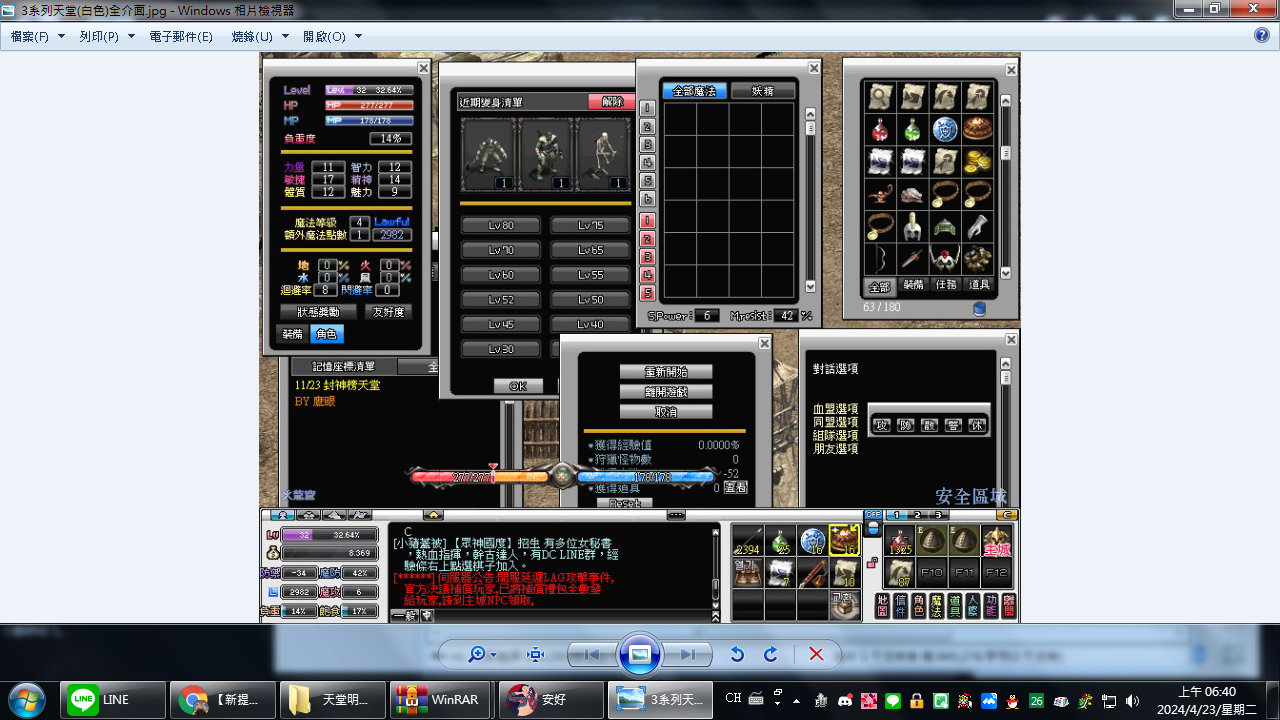1280x720 pixels.
Task: Rotate the photo counterclockwise
Action: (737, 654)
